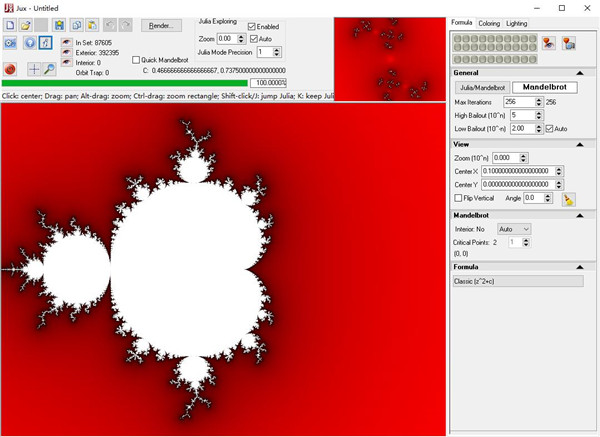Click the red stop render icon

tap(10, 69)
